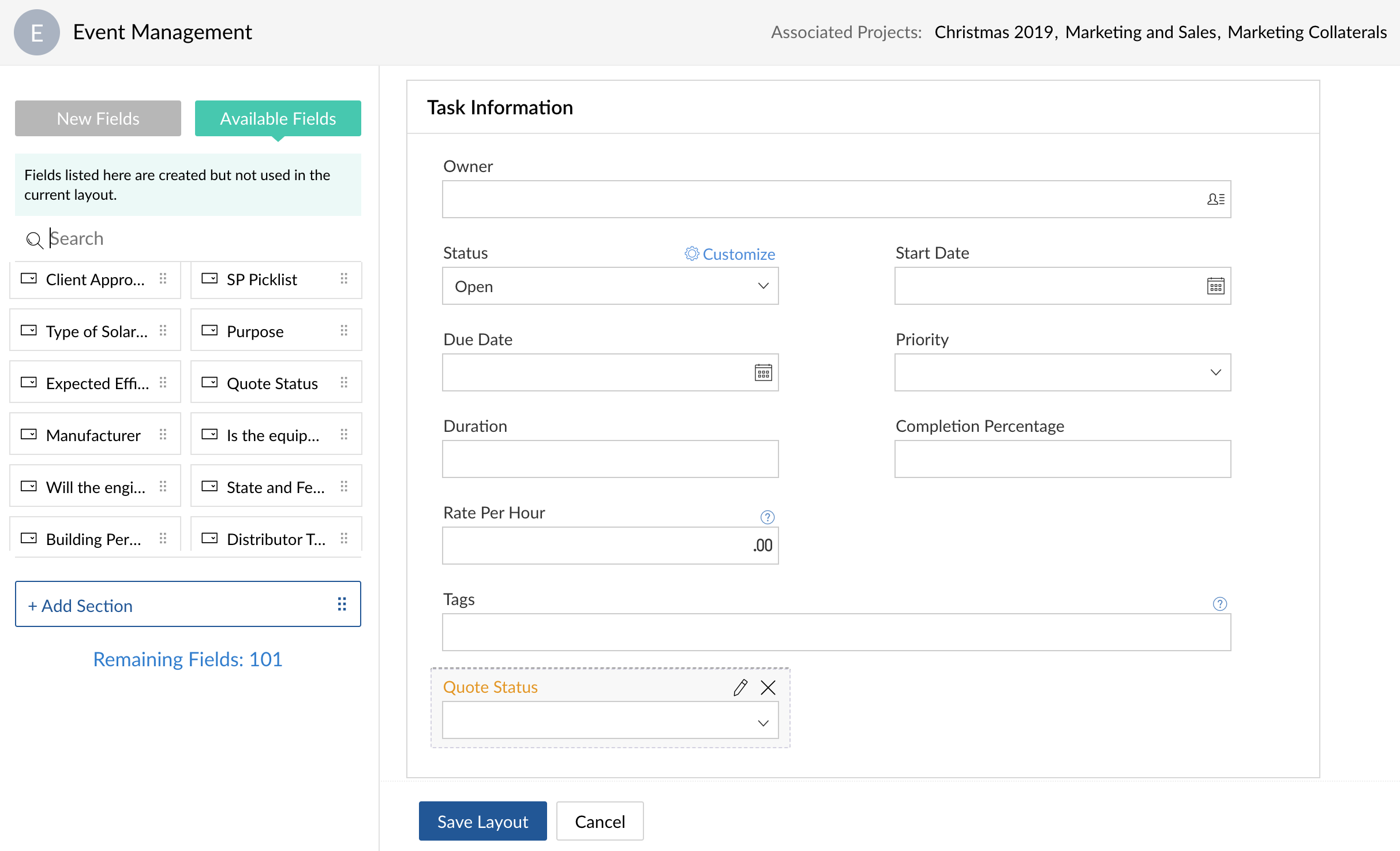Click the Save Layout button
Viewport: 1400px width, 851px height.
point(482,821)
